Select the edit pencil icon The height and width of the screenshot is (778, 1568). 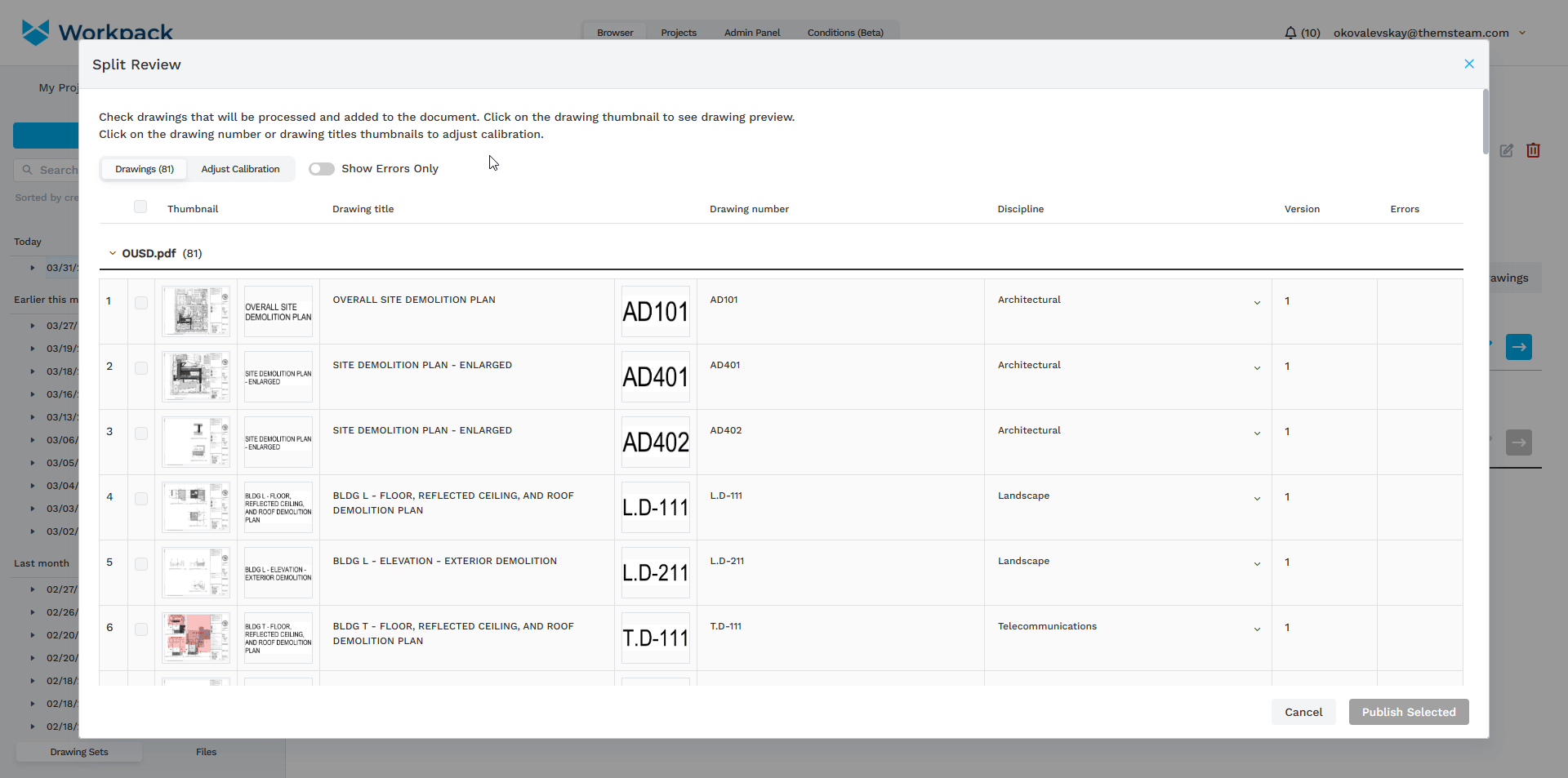[1507, 151]
